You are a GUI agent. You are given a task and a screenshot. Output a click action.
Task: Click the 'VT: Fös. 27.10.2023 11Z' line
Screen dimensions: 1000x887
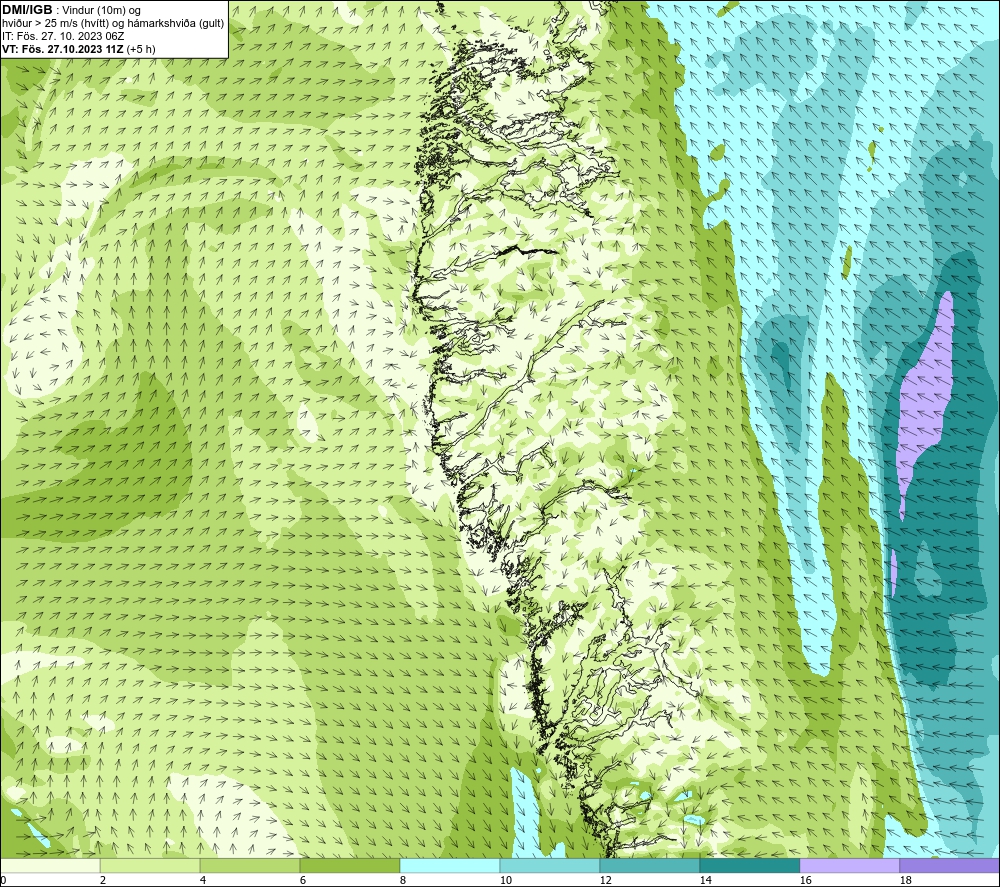[x=63, y=49]
